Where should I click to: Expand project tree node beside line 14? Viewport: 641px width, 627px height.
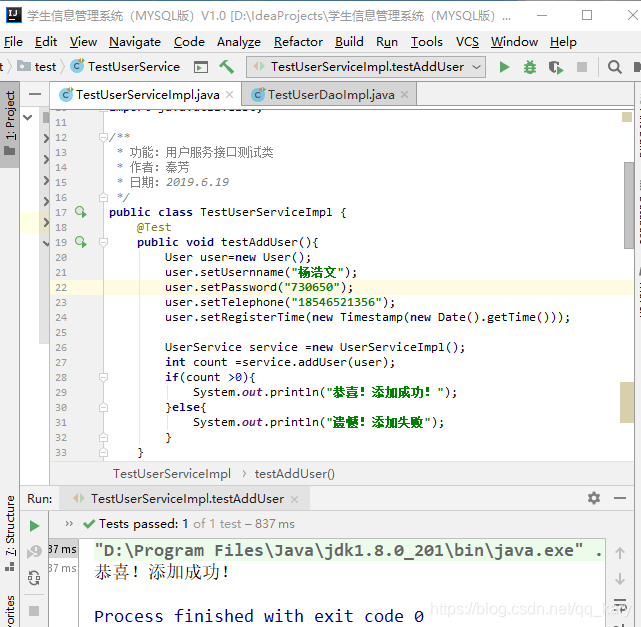point(46,159)
